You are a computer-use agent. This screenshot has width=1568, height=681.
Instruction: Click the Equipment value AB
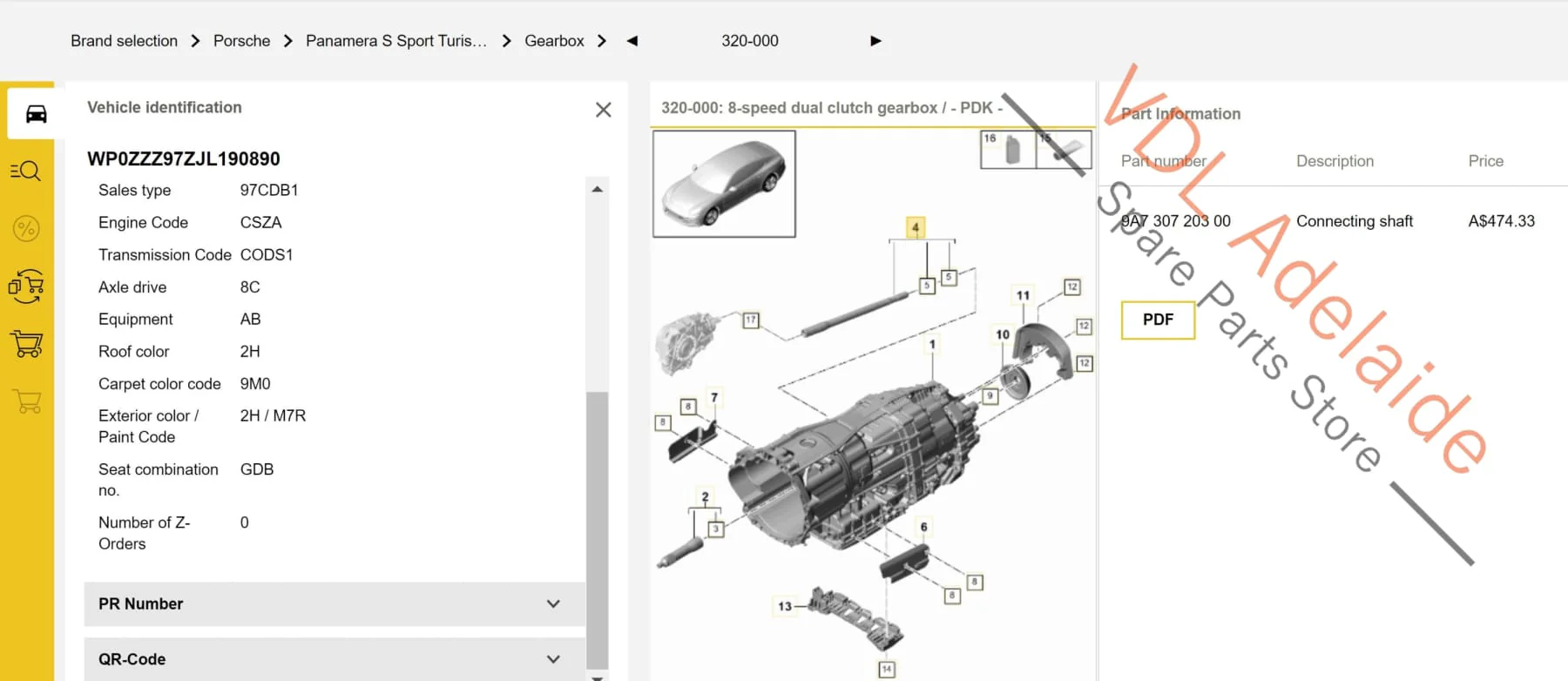[x=250, y=319]
